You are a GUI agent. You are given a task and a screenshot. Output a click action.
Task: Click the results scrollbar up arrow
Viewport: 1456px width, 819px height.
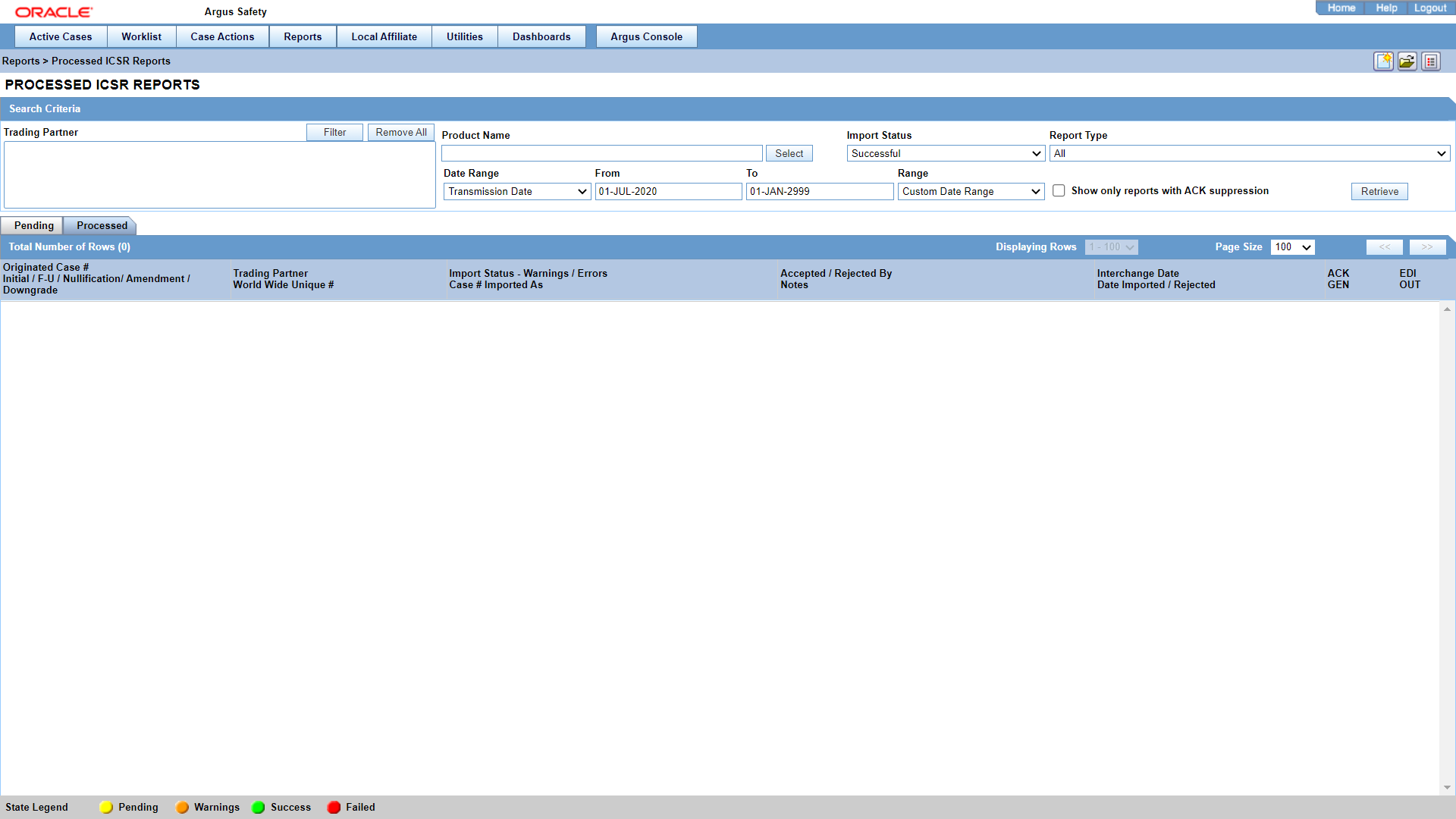click(x=1447, y=309)
